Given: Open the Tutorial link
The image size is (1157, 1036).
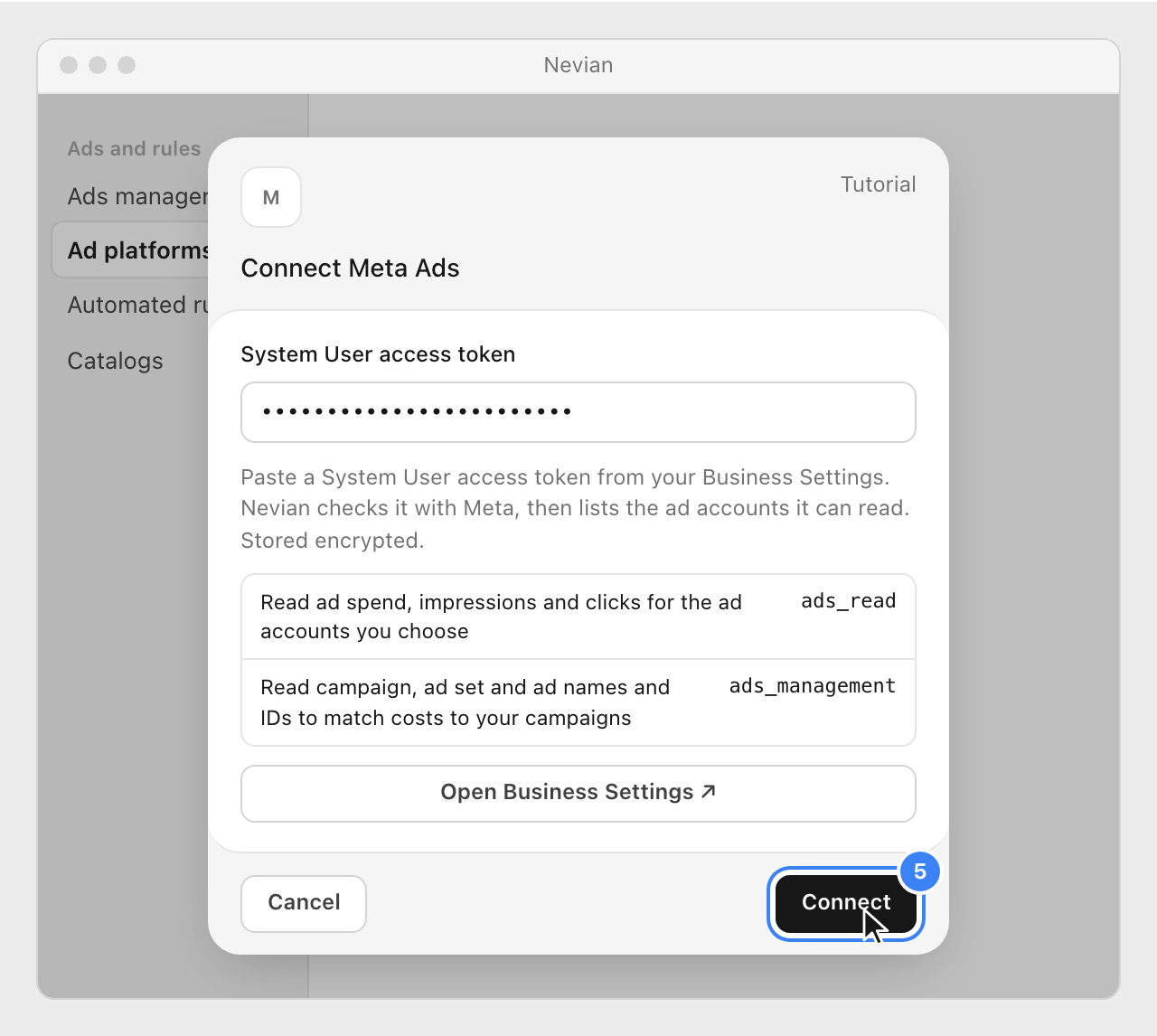Looking at the screenshot, I should [878, 184].
